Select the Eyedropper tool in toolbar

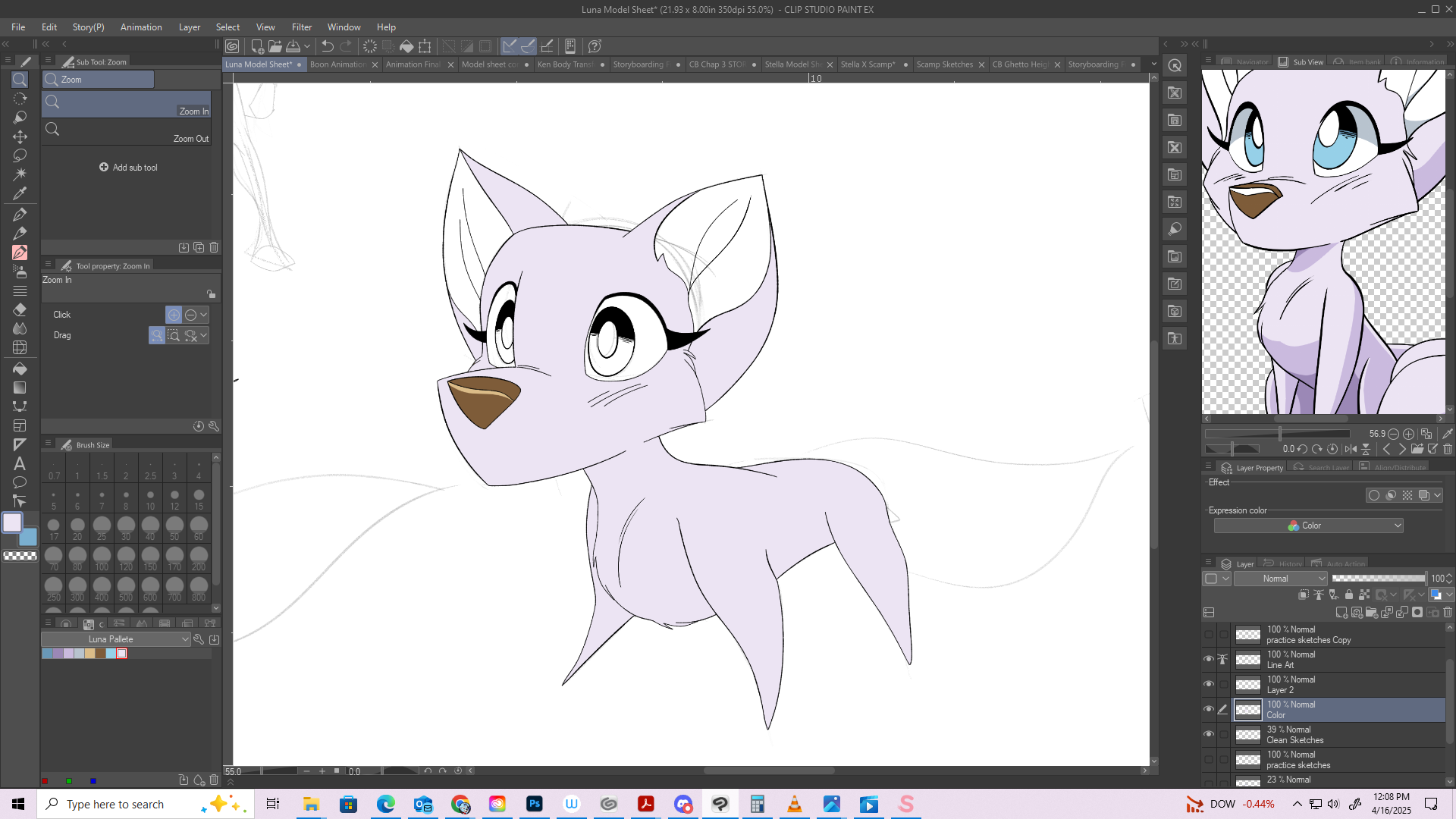20,193
